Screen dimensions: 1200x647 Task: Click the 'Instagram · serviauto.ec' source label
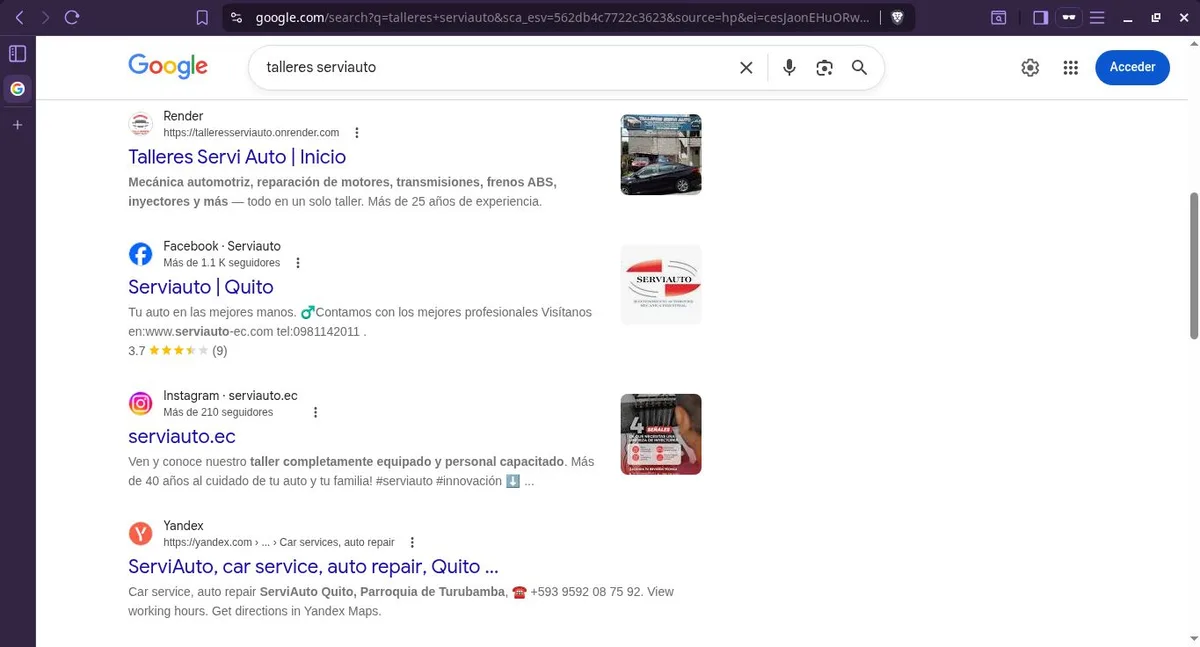point(230,396)
